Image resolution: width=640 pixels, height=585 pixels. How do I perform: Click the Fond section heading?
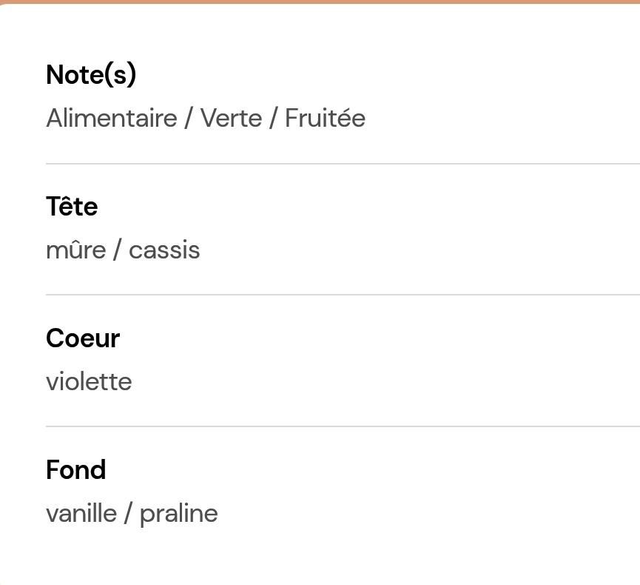(x=76, y=469)
